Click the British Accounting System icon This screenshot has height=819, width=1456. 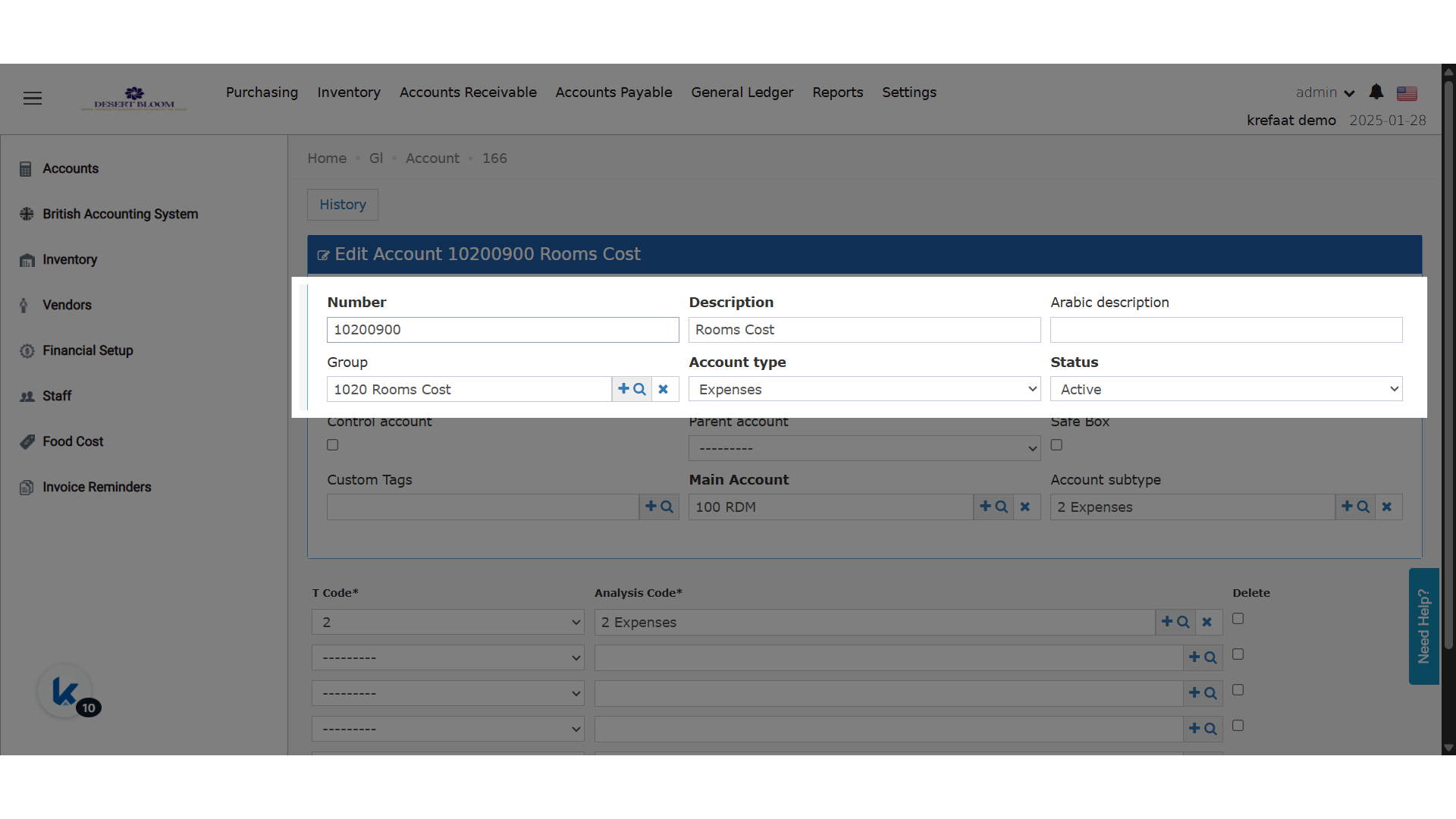coord(27,215)
